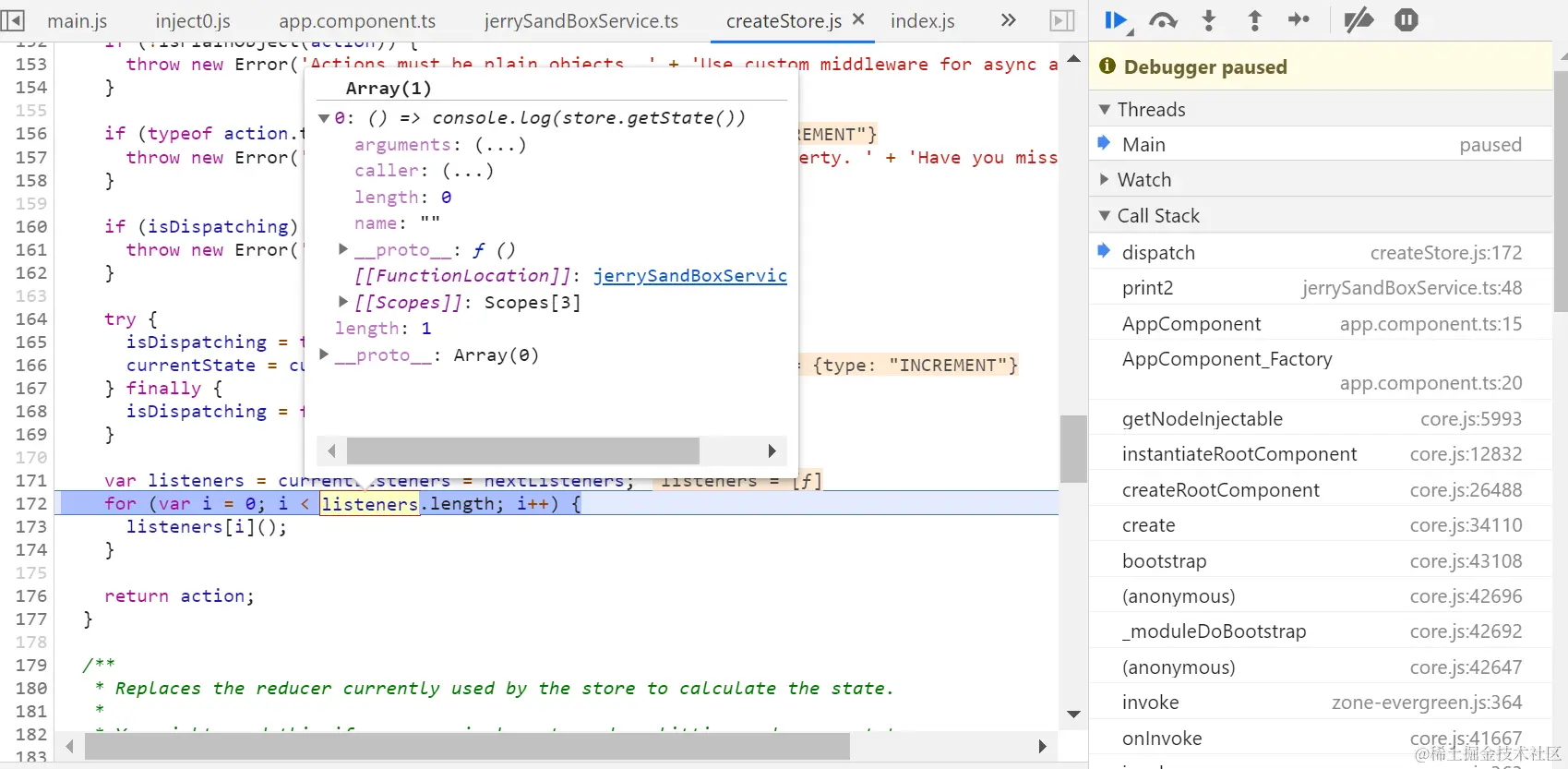Screen dimensions: 1568x769
Task: Click code editor scroll right arrow
Action: [1042, 746]
